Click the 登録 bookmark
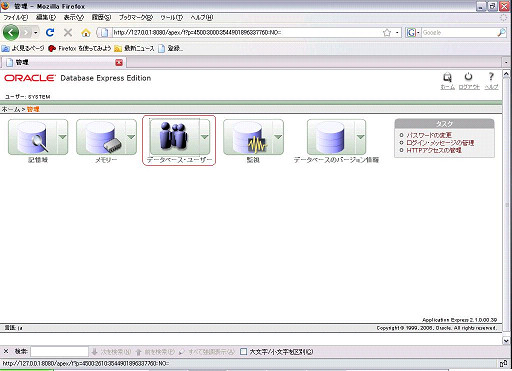512x371 pixels. point(170,48)
